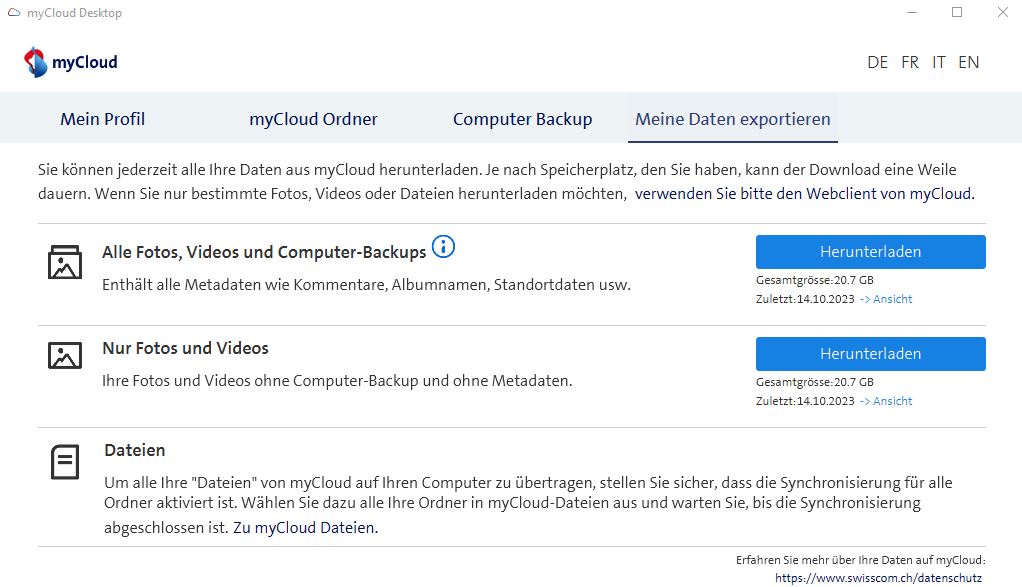This screenshot has height=587, width=1022.
Task: Select IT language option
Action: pyautogui.click(x=939, y=62)
